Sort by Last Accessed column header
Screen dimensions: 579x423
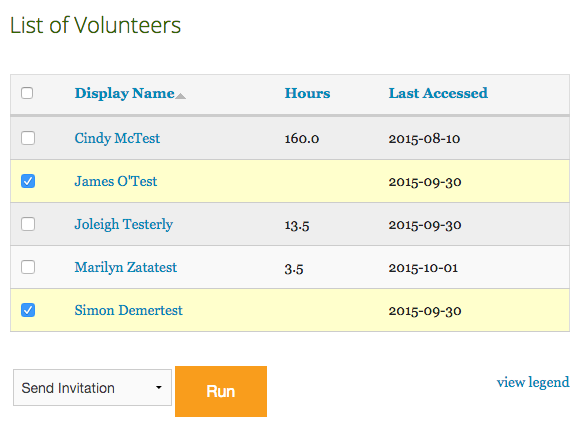438,93
